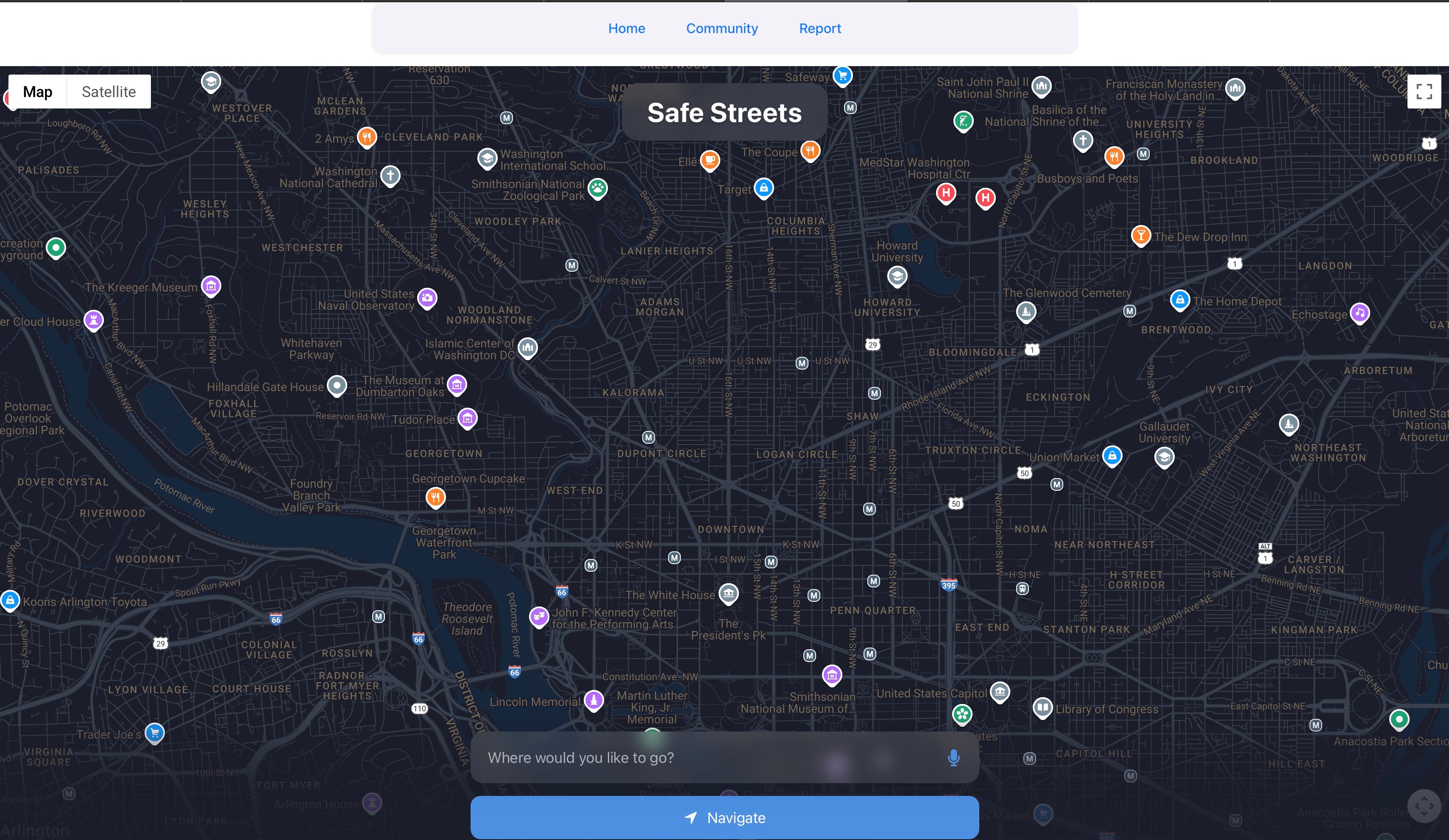Switch to Satellite map view
Screen dimensions: 1449x840
[x=109, y=92]
